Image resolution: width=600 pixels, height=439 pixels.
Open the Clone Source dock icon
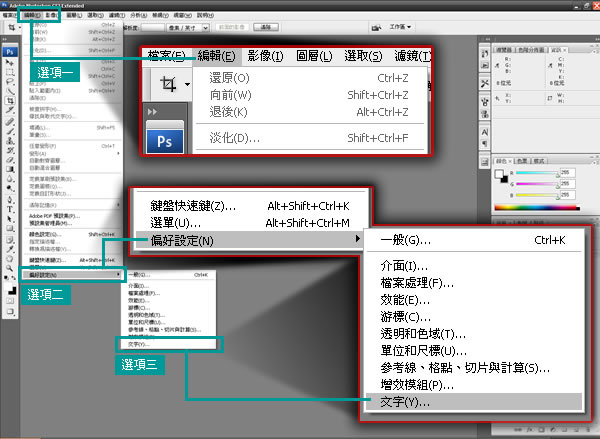485,114
